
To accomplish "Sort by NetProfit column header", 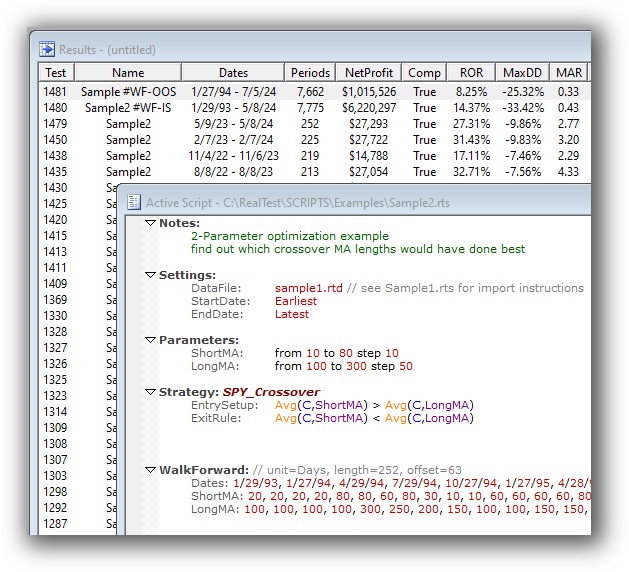I will pyautogui.click(x=370, y=72).
